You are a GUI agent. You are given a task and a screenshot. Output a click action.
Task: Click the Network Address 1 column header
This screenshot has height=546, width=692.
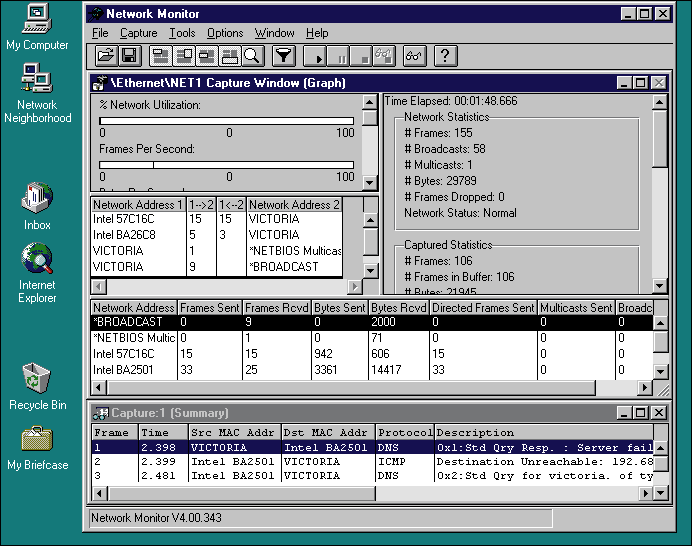[138, 205]
